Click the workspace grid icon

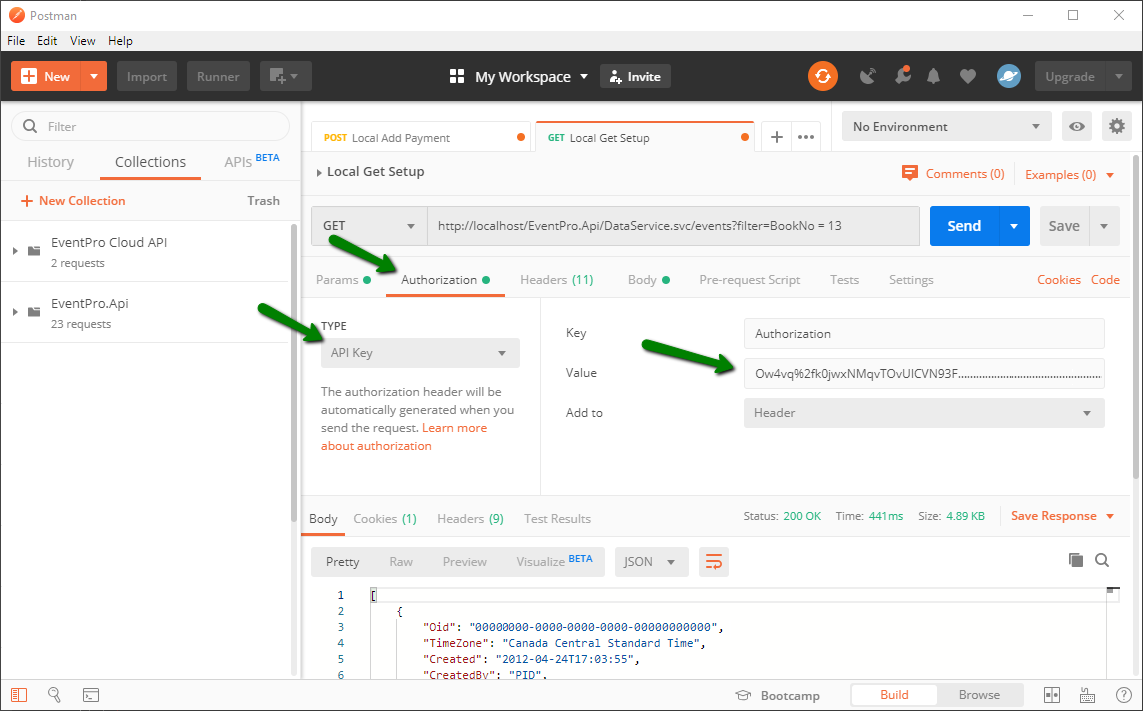(457, 77)
